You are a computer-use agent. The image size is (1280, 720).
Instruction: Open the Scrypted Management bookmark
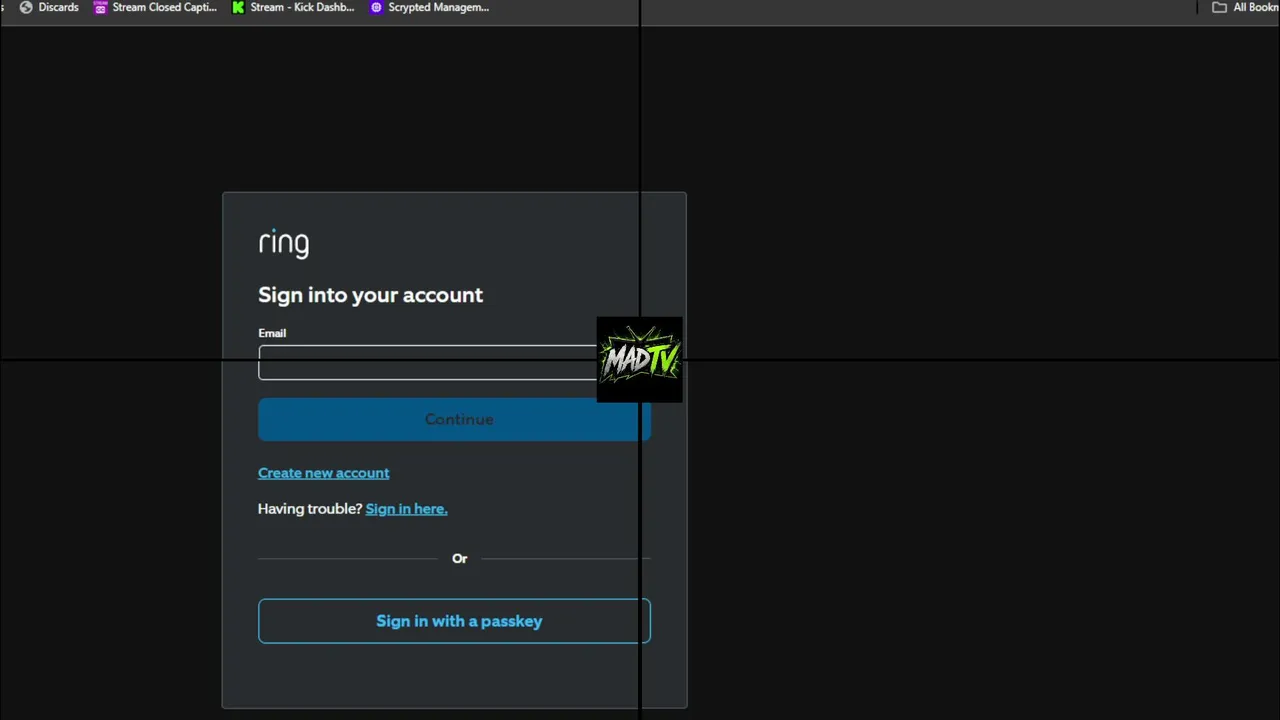[429, 7]
